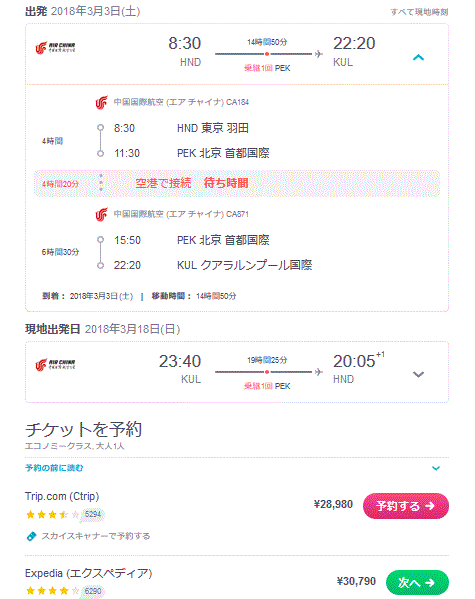Click the Air China icon beside CA871
This screenshot has height=599, width=475.
click(x=102, y=214)
